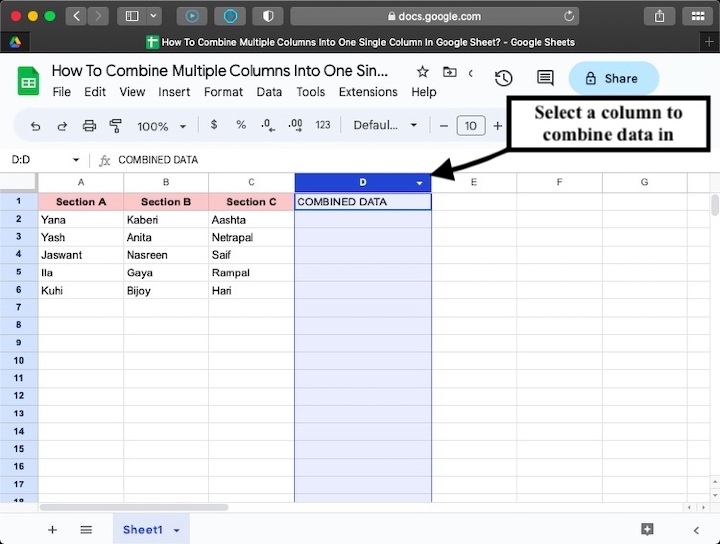Add a new sheet with plus
The width and height of the screenshot is (720, 544).
coord(52,529)
